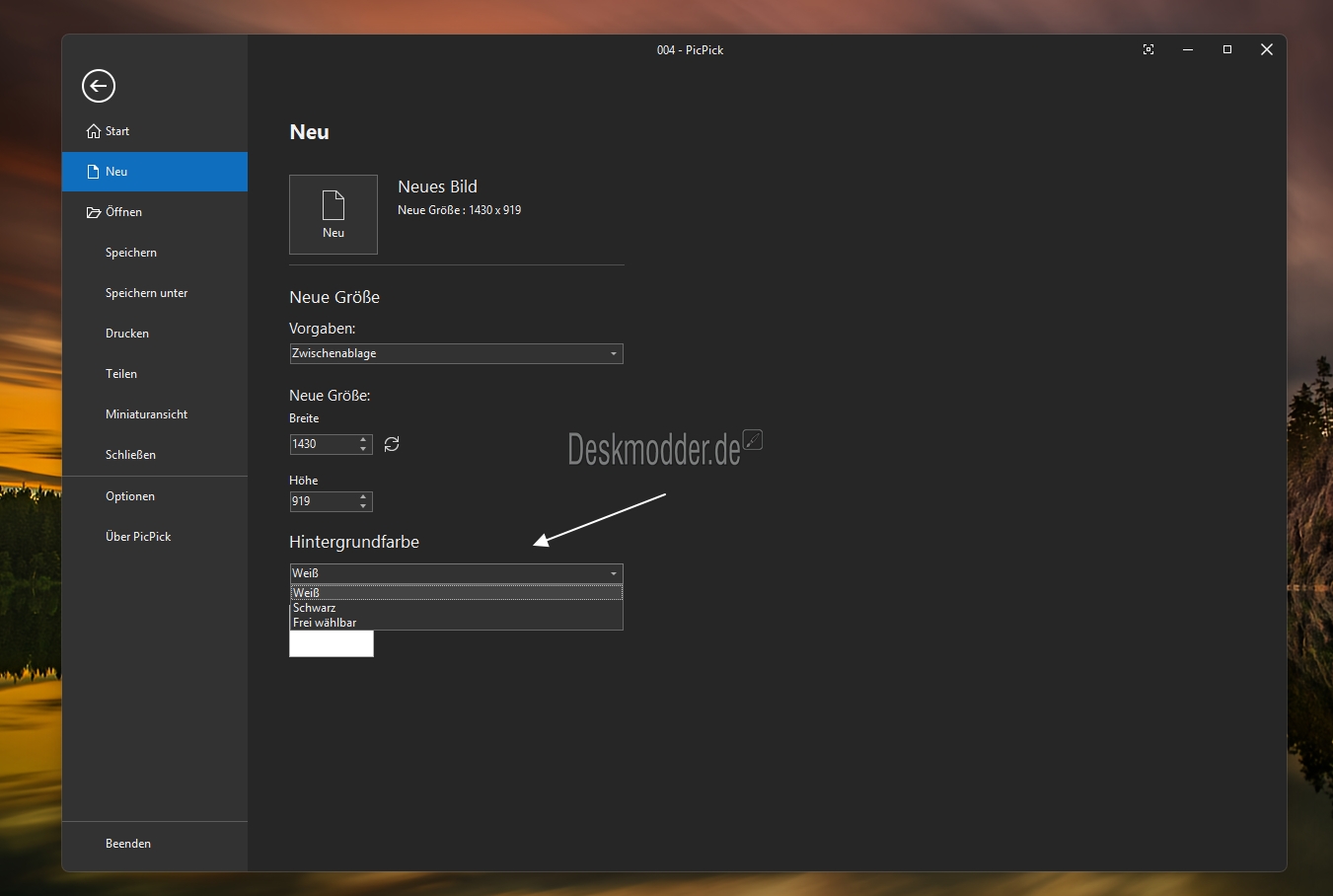Increase Breite with up stepper arrow
1333x896 pixels.
coord(364,439)
